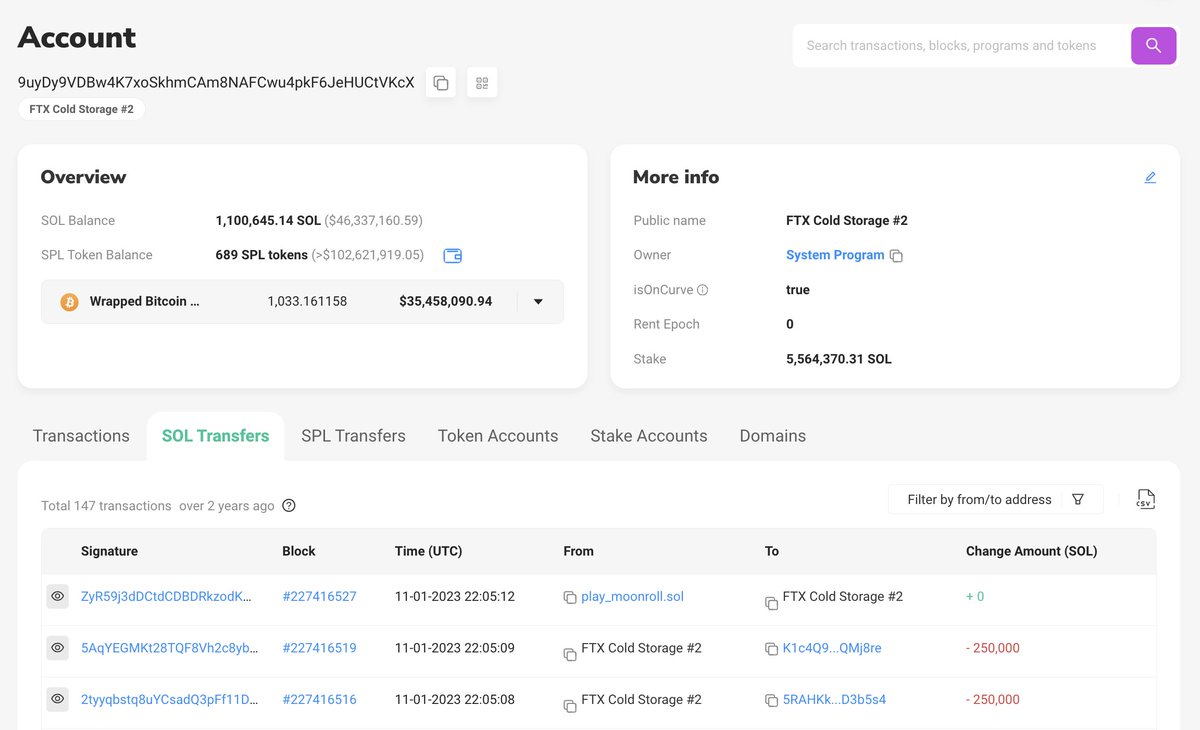Switch to Transactions tab
The height and width of the screenshot is (730, 1200).
click(x=81, y=436)
